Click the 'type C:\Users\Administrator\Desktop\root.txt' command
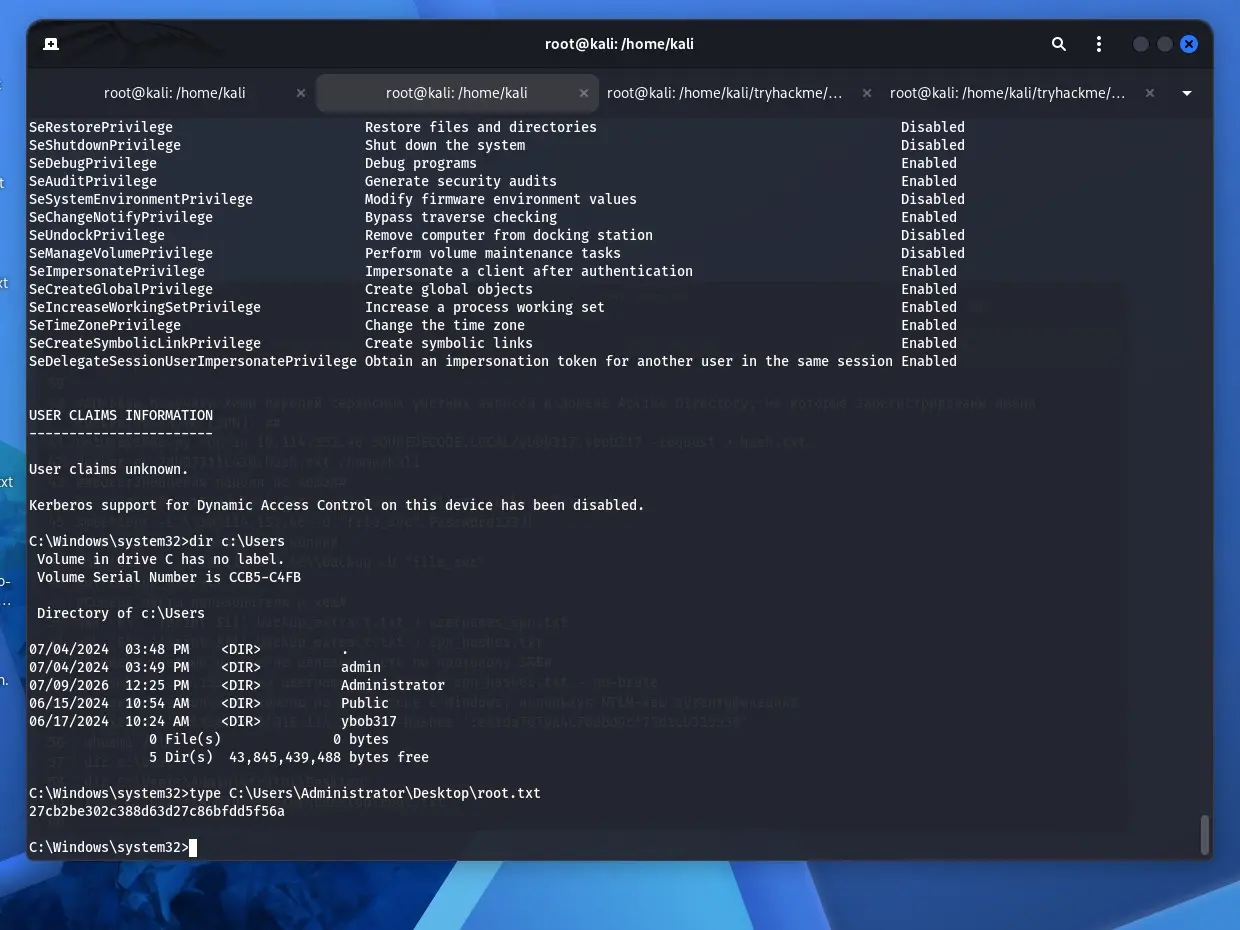 tap(365, 793)
